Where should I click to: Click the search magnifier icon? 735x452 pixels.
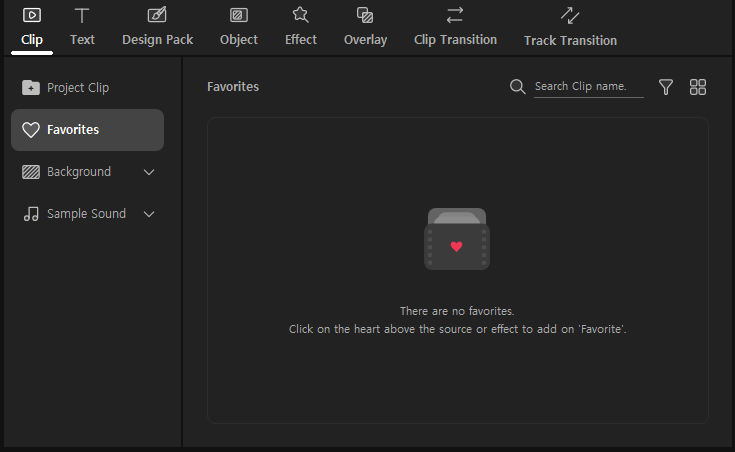517,87
